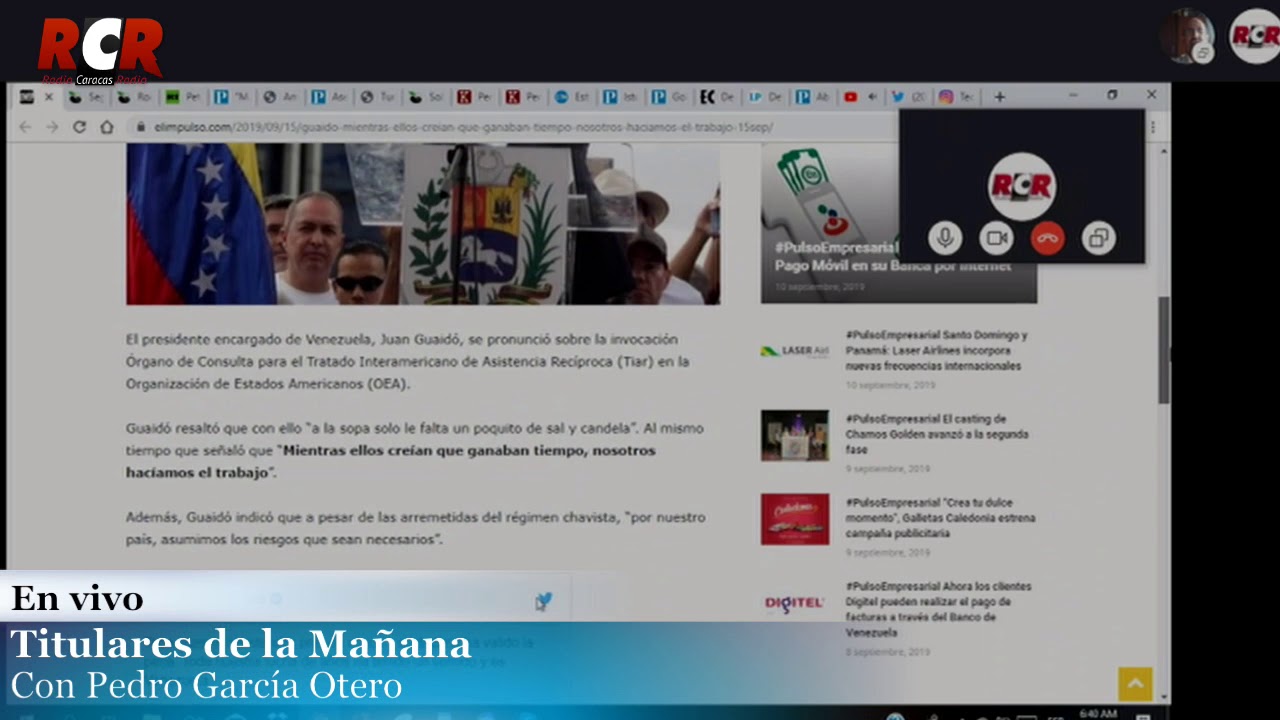Open the Digitel pago de facturas headline
Screen dimensions: 1280x720
(938, 609)
